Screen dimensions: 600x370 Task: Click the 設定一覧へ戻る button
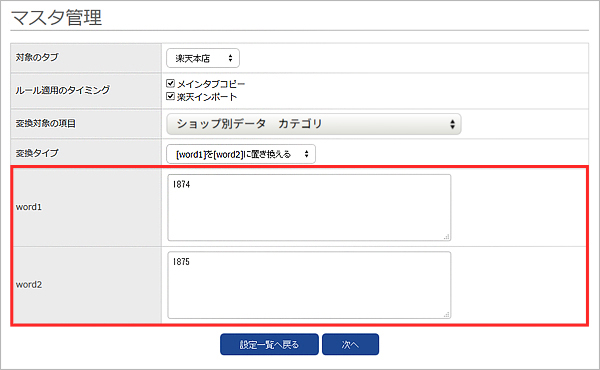[x=269, y=344]
